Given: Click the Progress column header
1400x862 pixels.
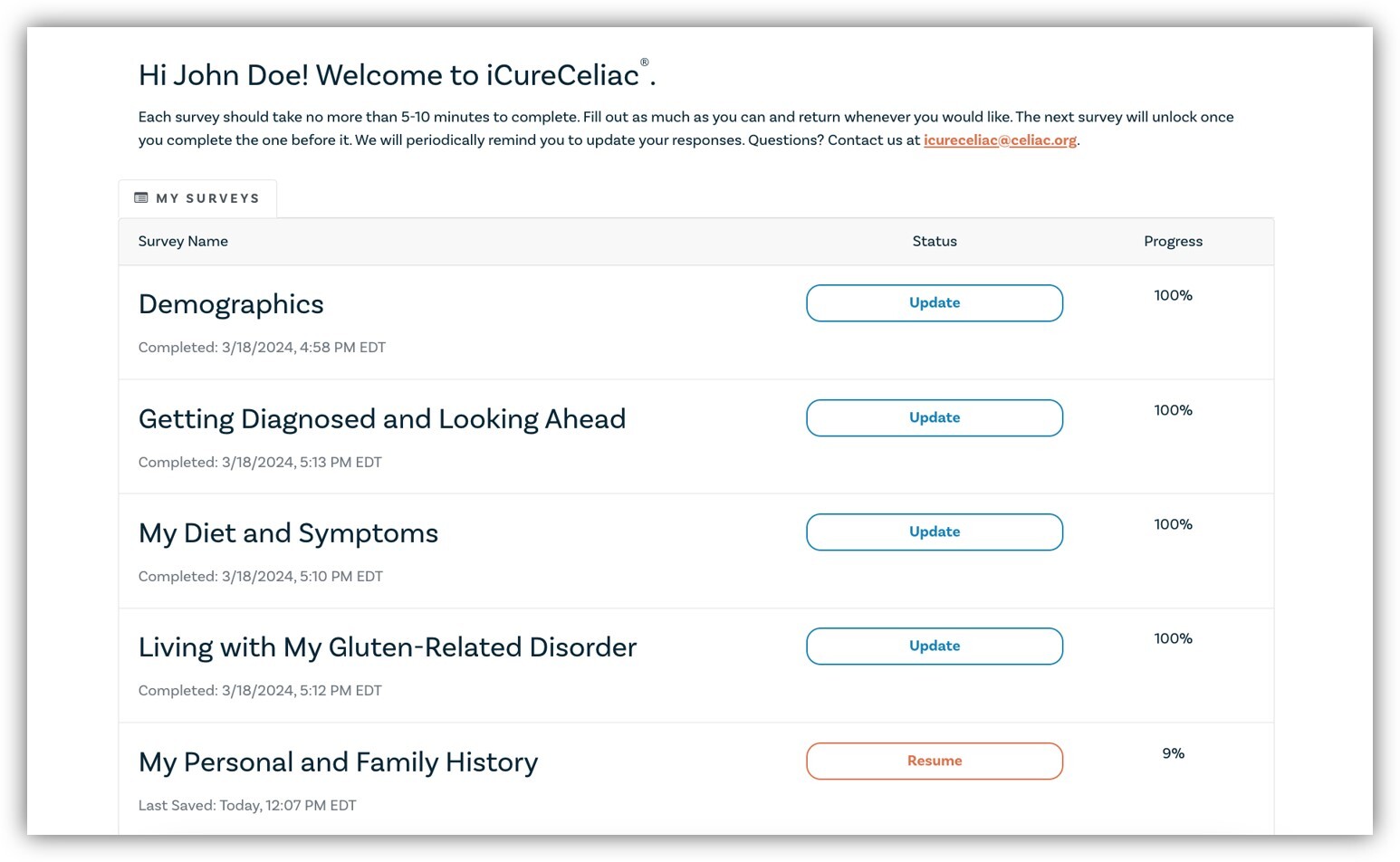Looking at the screenshot, I should (1173, 241).
